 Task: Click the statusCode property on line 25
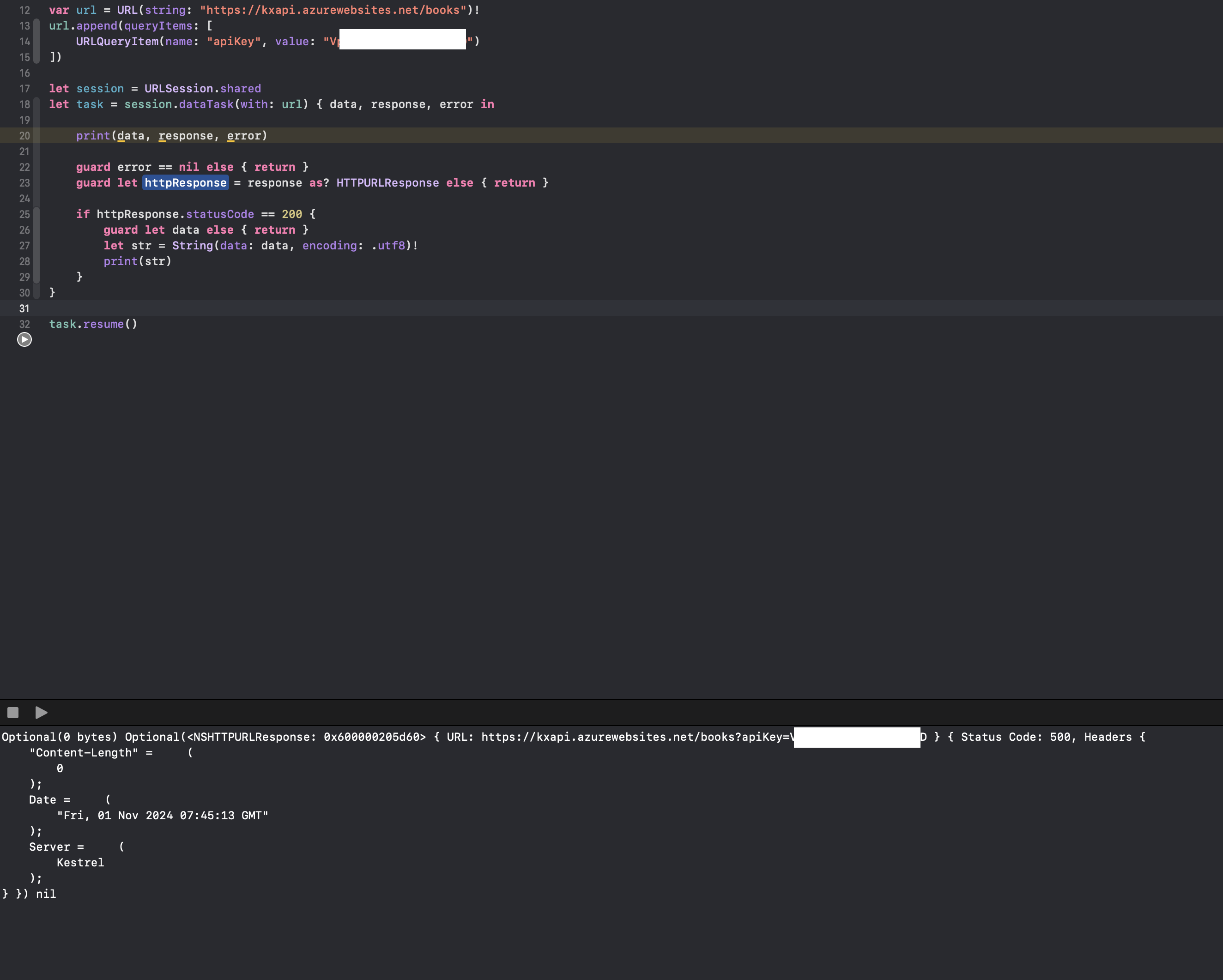219,214
